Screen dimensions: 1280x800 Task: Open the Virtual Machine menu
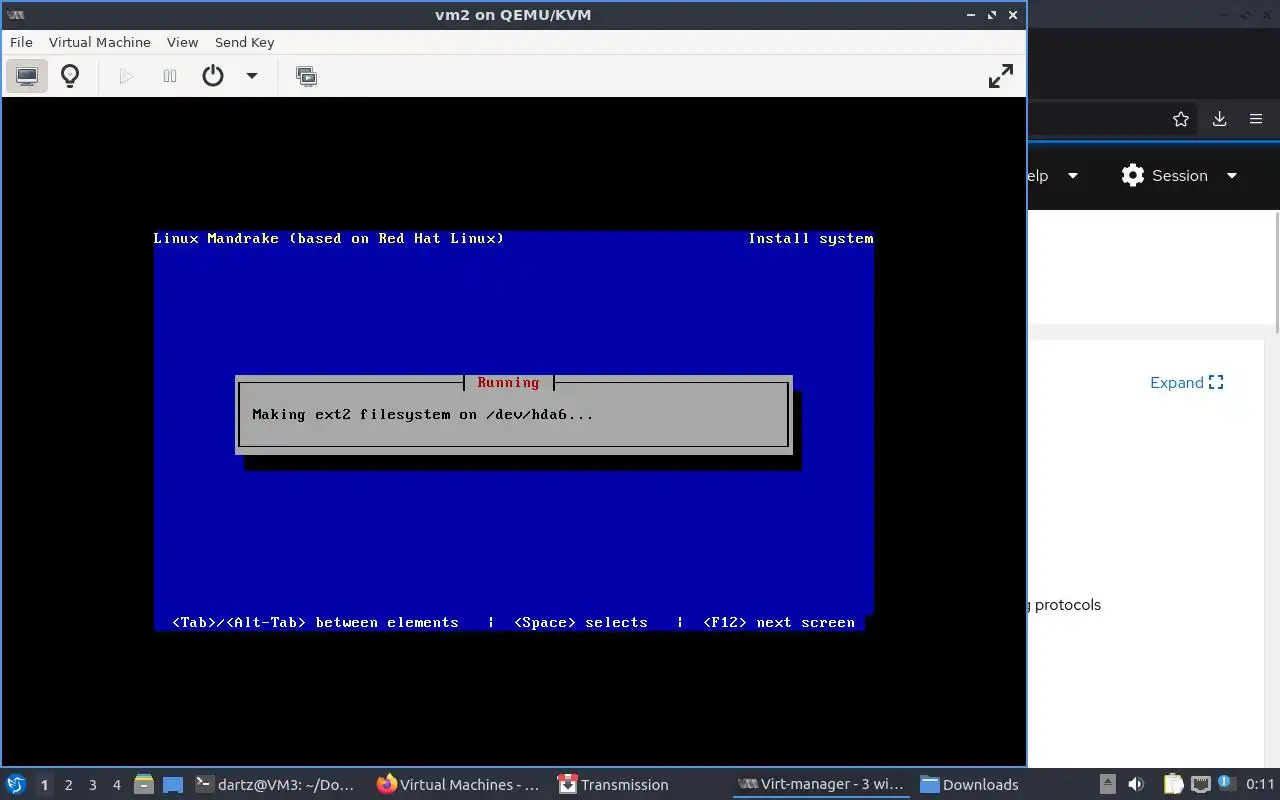click(x=100, y=42)
